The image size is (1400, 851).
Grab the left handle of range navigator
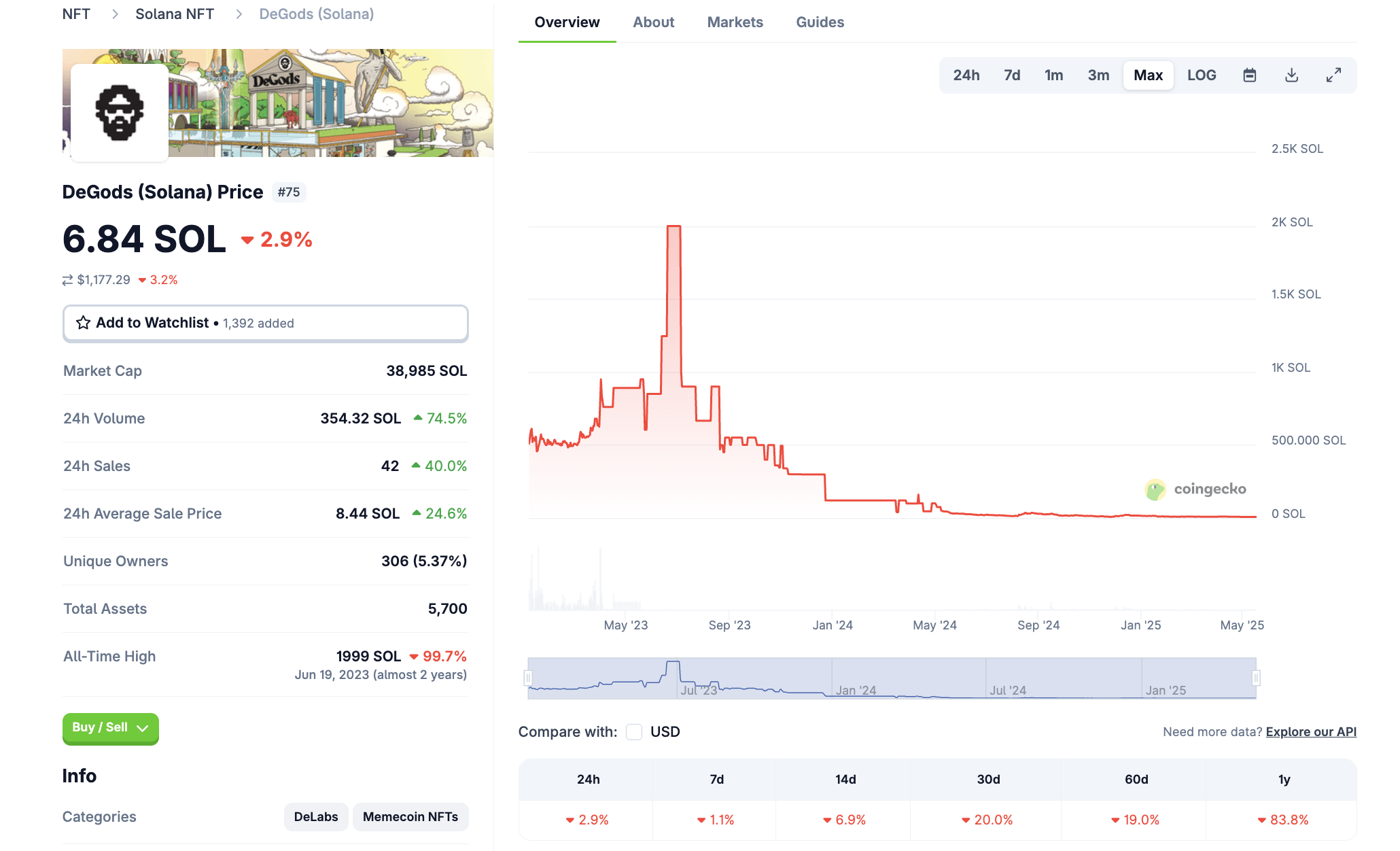[528, 678]
